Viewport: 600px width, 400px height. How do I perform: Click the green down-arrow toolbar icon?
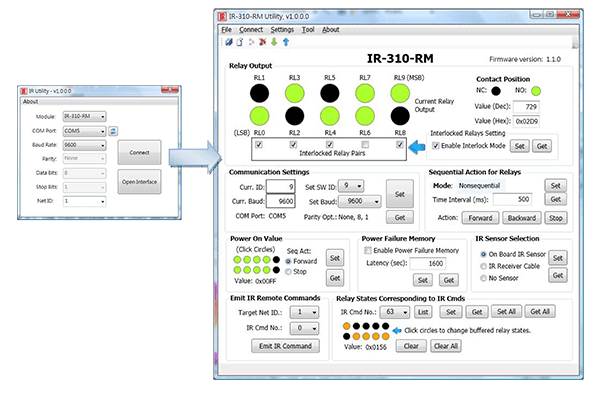pyautogui.click(x=276, y=42)
